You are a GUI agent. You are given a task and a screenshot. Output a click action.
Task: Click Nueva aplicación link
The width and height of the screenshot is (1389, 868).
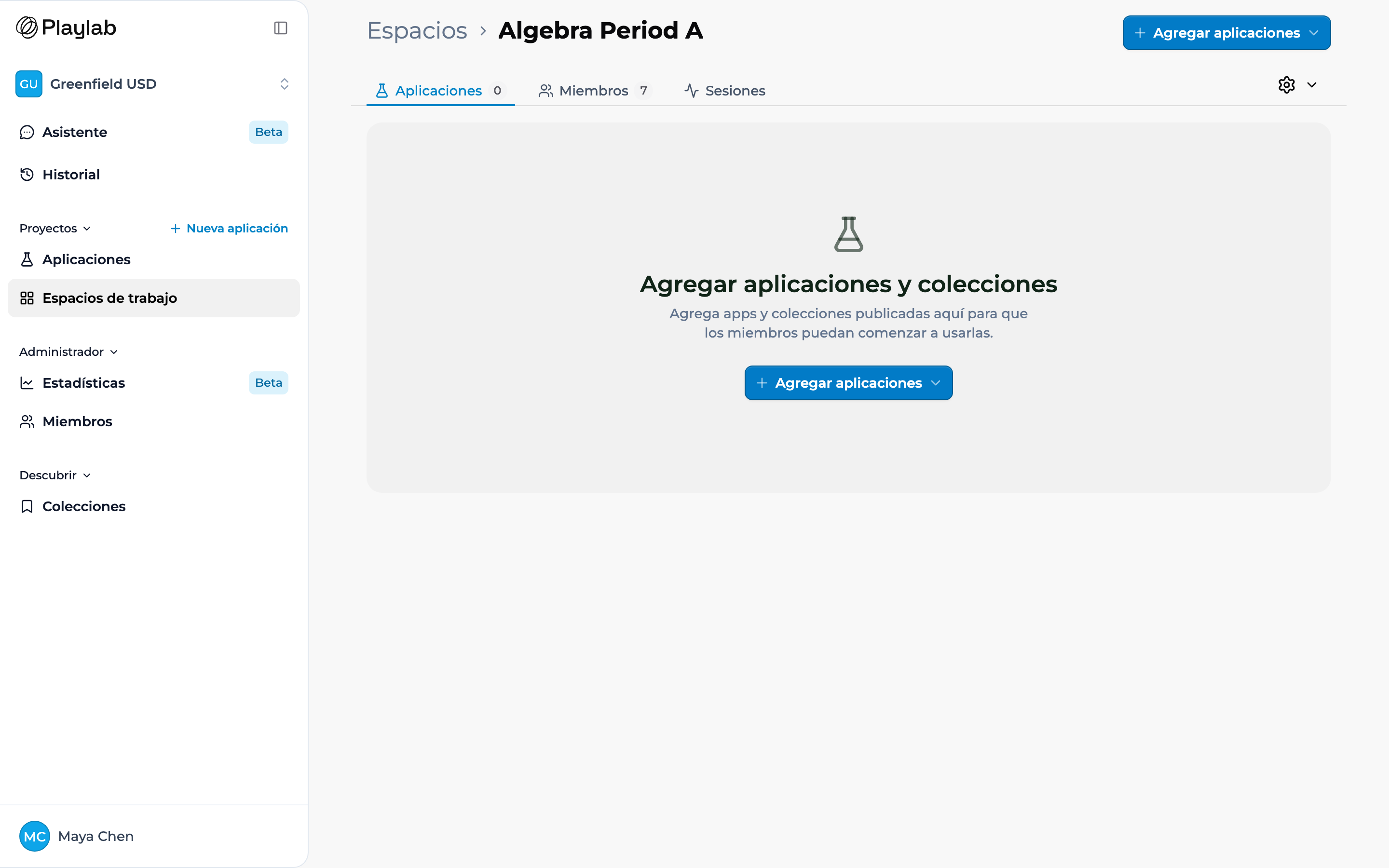229,229
